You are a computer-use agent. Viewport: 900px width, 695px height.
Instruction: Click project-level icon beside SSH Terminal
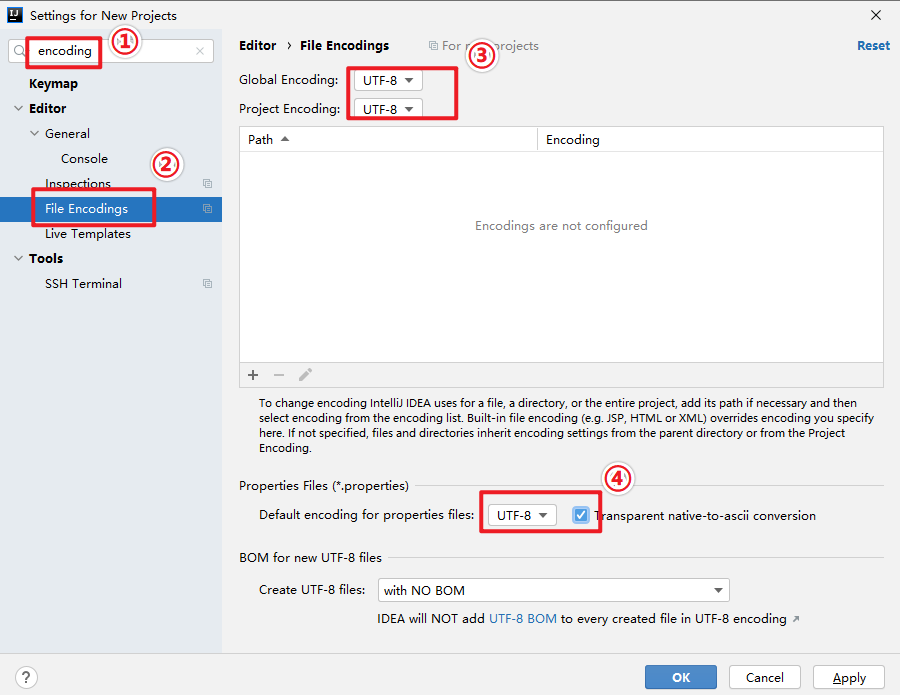tap(208, 284)
